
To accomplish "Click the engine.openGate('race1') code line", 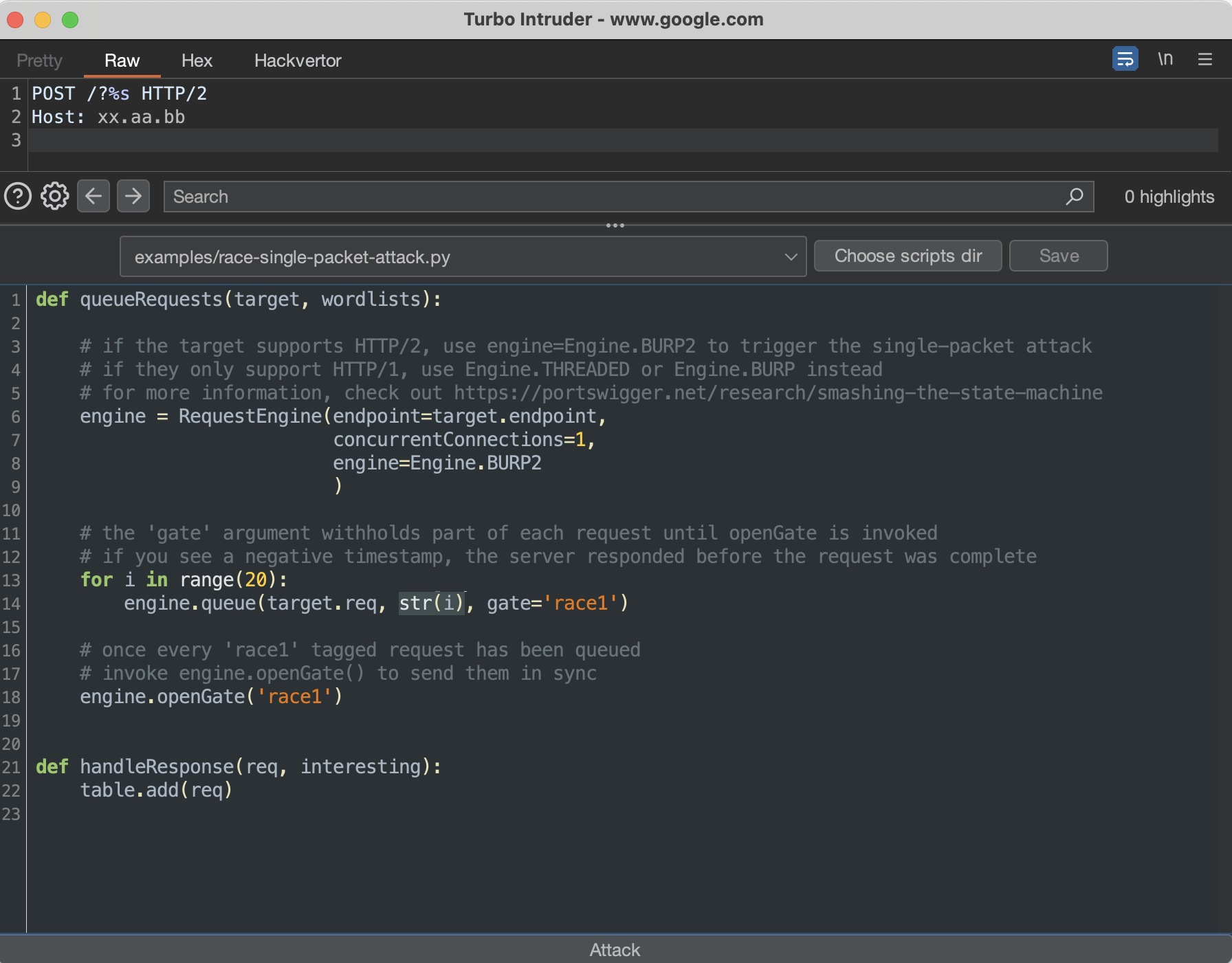I will [x=211, y=697].
